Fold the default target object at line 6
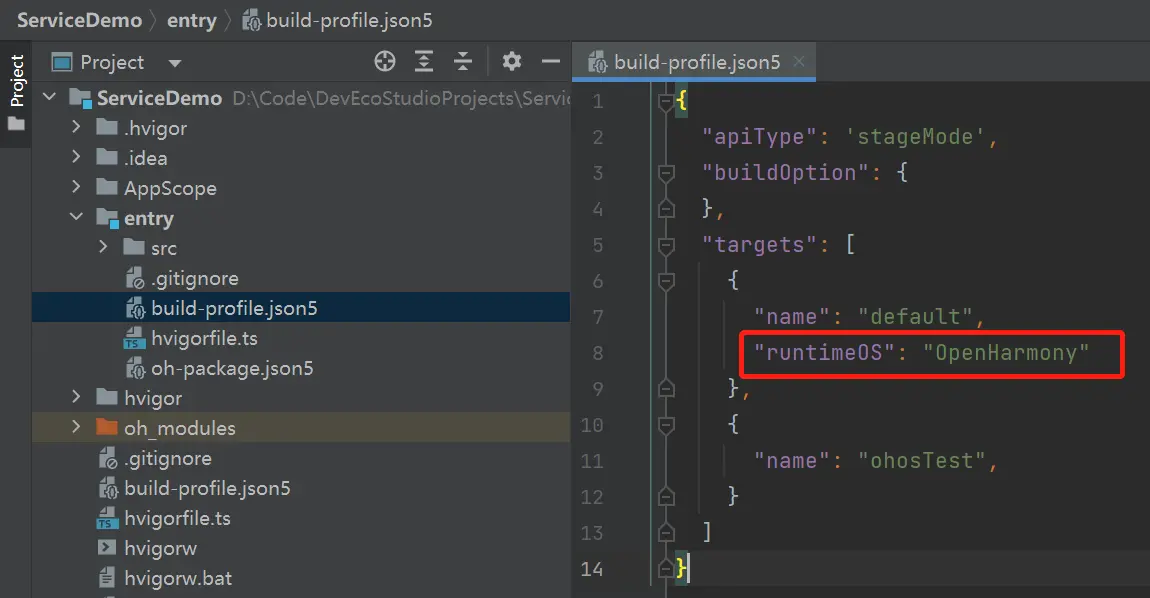The width and height of the screenshot is (1150, 598). [x=666, y=281]
